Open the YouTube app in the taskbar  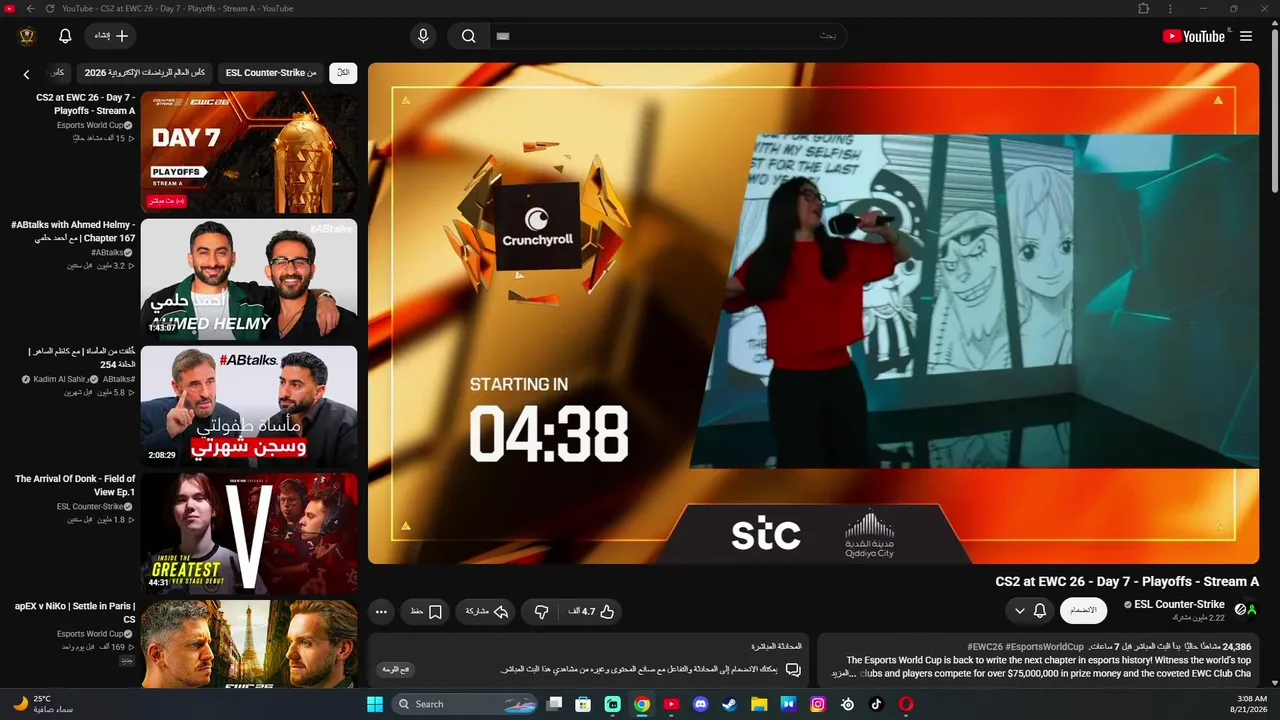pos(671,704)
